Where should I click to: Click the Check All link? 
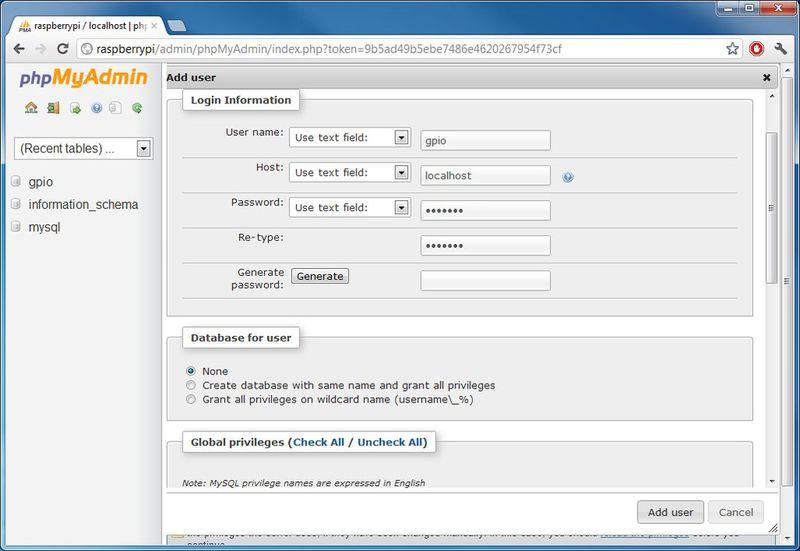[x=318, y=442]
